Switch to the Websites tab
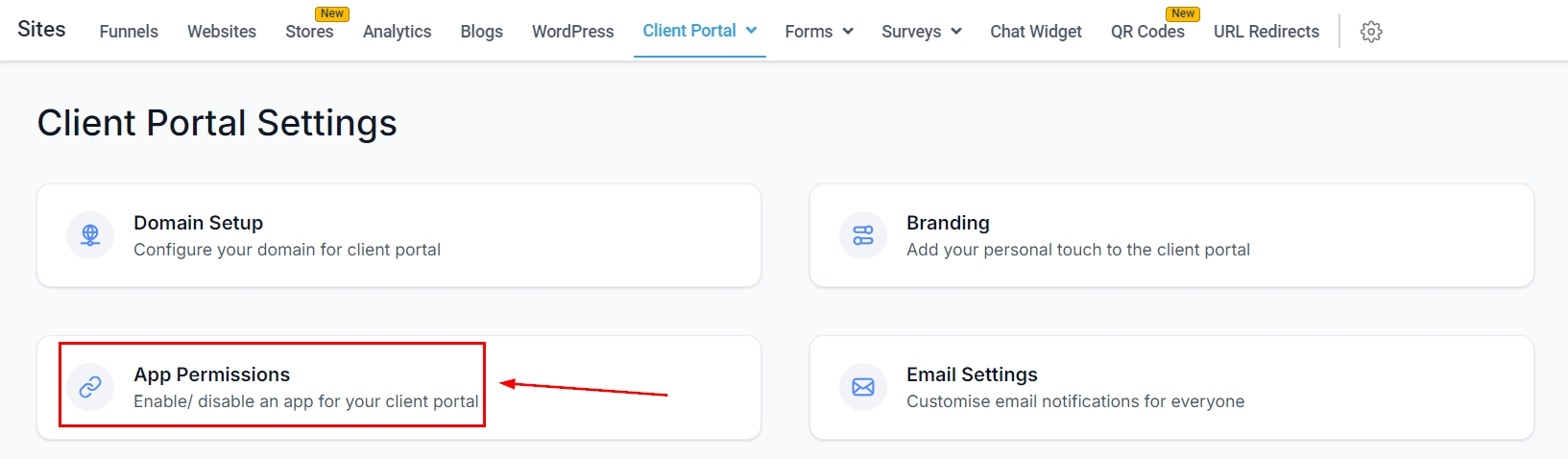The image size is (1568, 459). click(222, 32)
